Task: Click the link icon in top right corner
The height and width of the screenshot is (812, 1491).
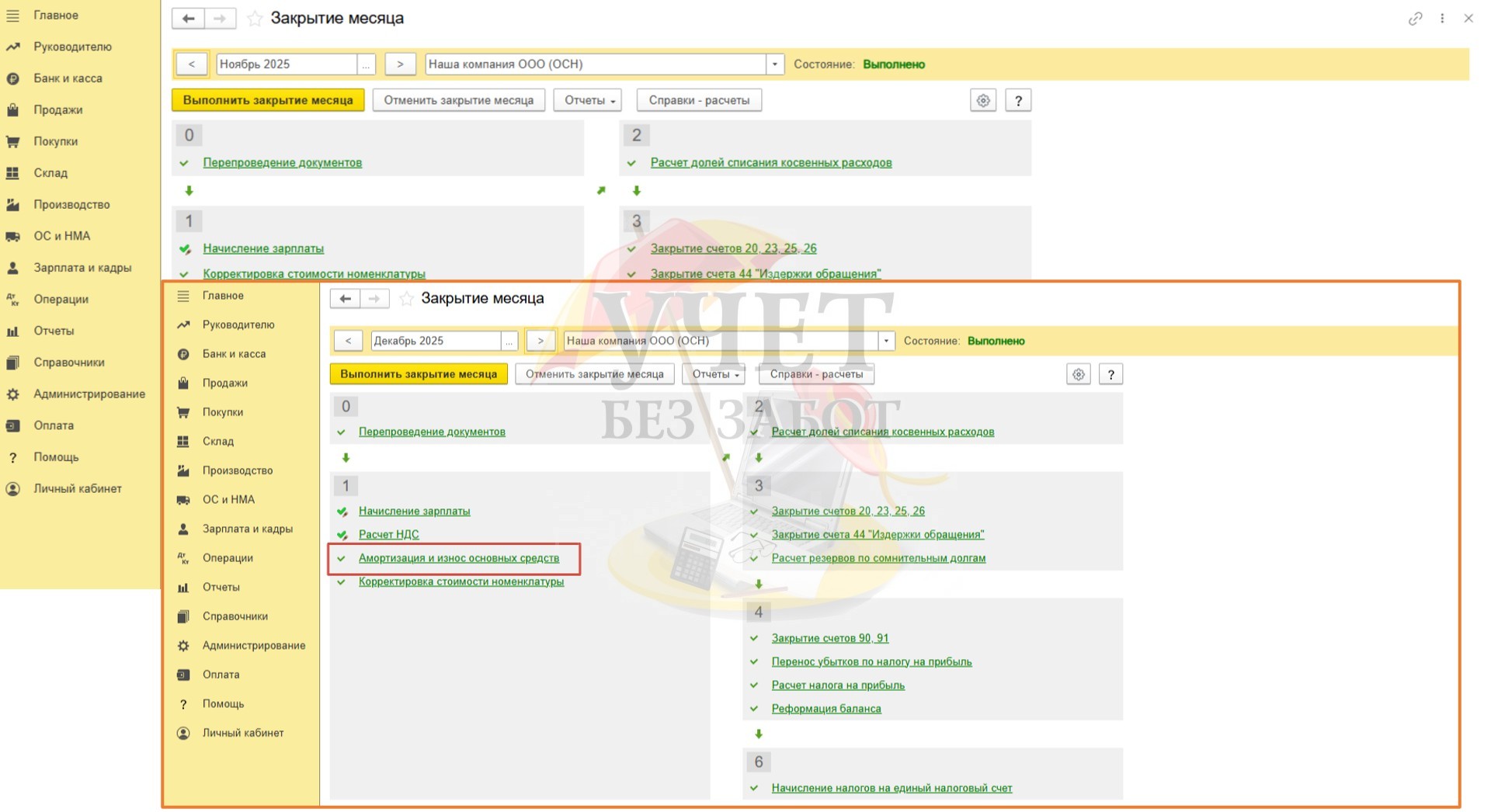Action: [1415, 19]
